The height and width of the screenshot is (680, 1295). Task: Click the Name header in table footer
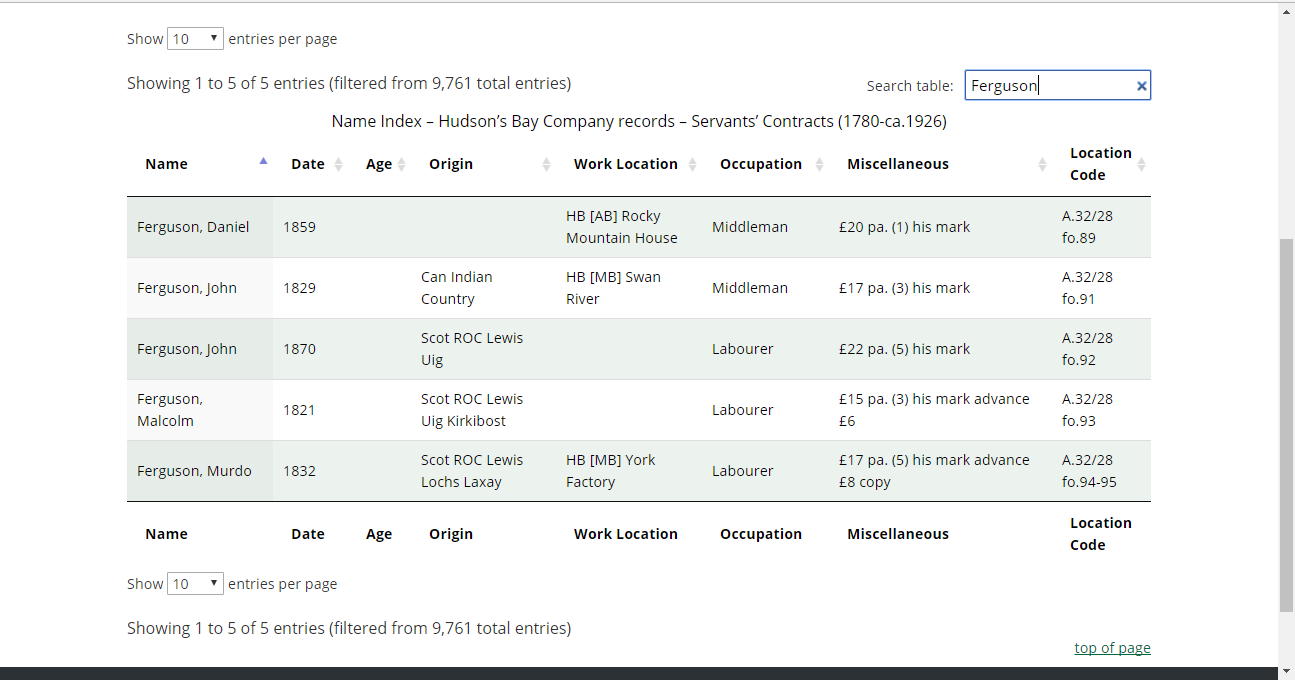point(166,534)
